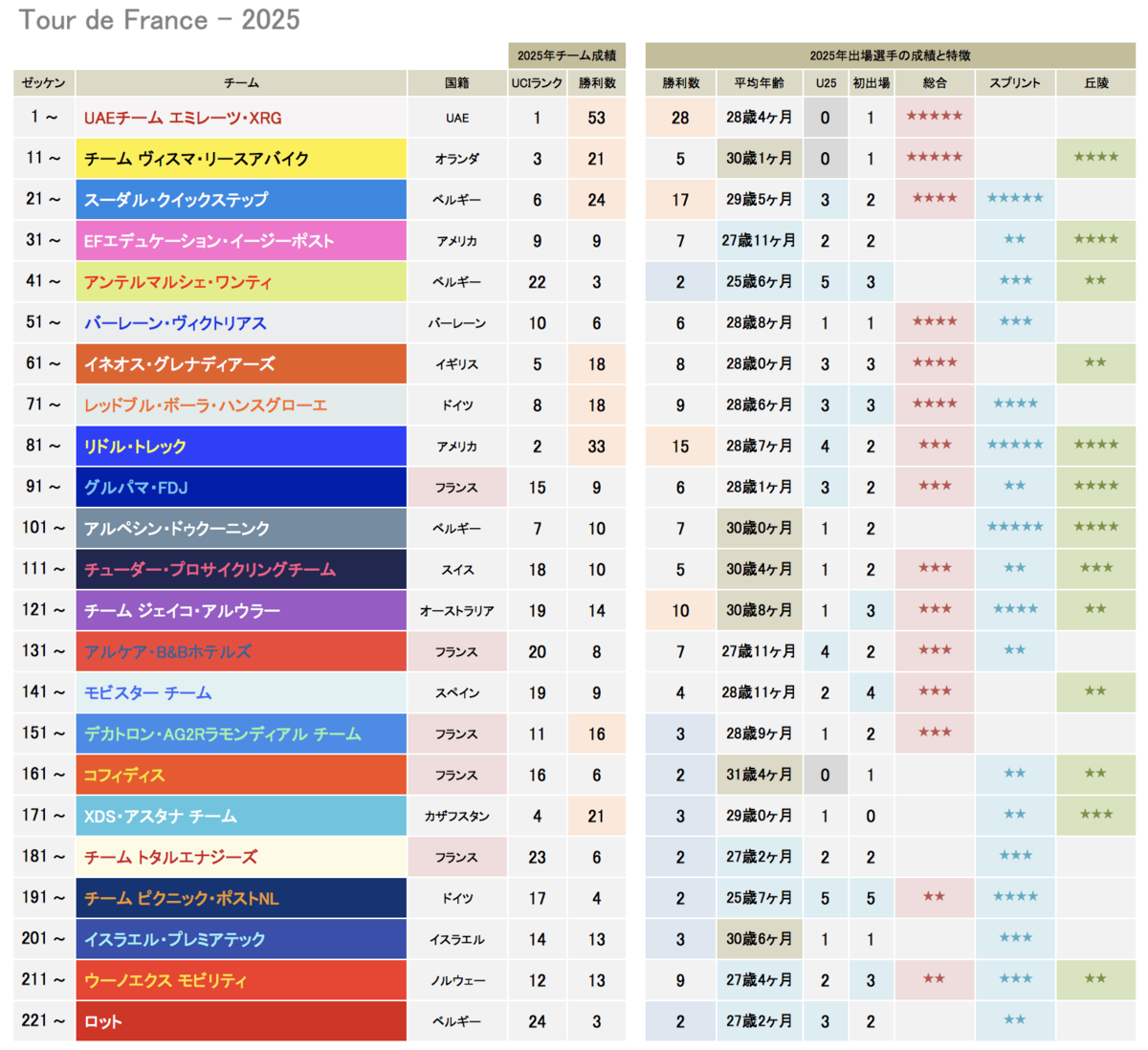Click team 'モビスター チーム'
This screenshot has height=1050, width=1148.
[x=241, y=693]
